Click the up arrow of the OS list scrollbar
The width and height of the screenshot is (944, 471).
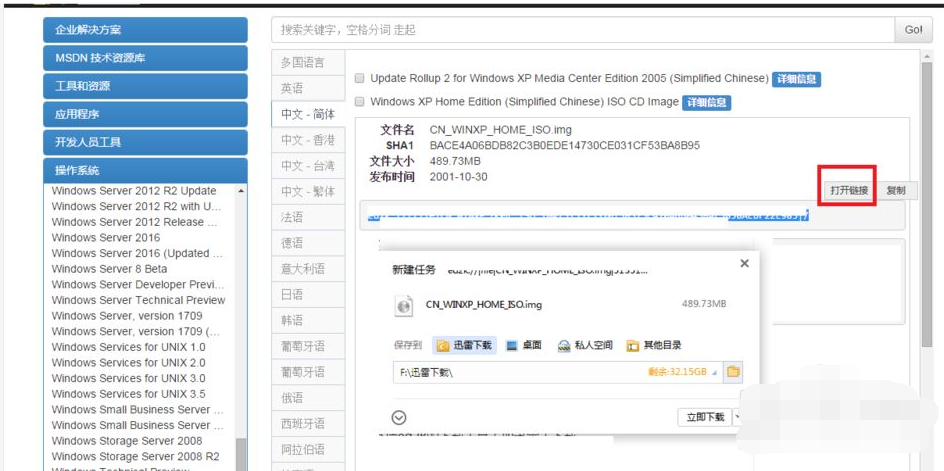(240, 190)
